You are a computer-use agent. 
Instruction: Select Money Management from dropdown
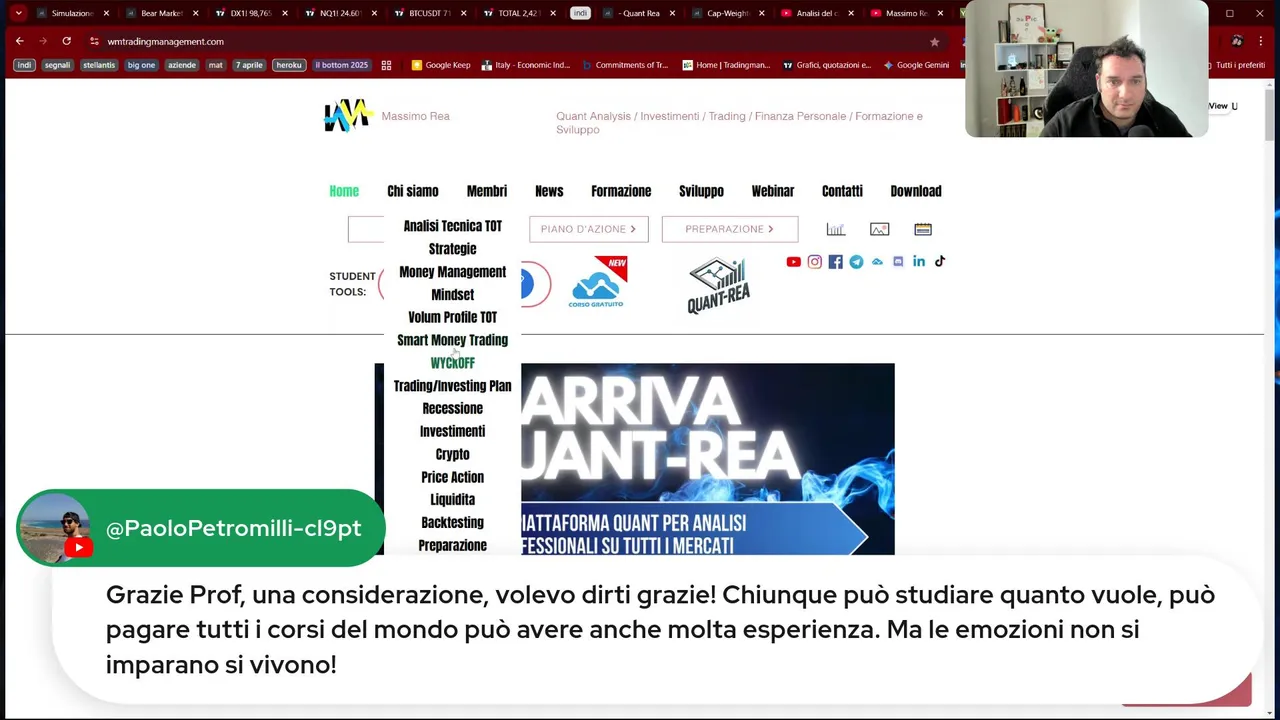452,272
